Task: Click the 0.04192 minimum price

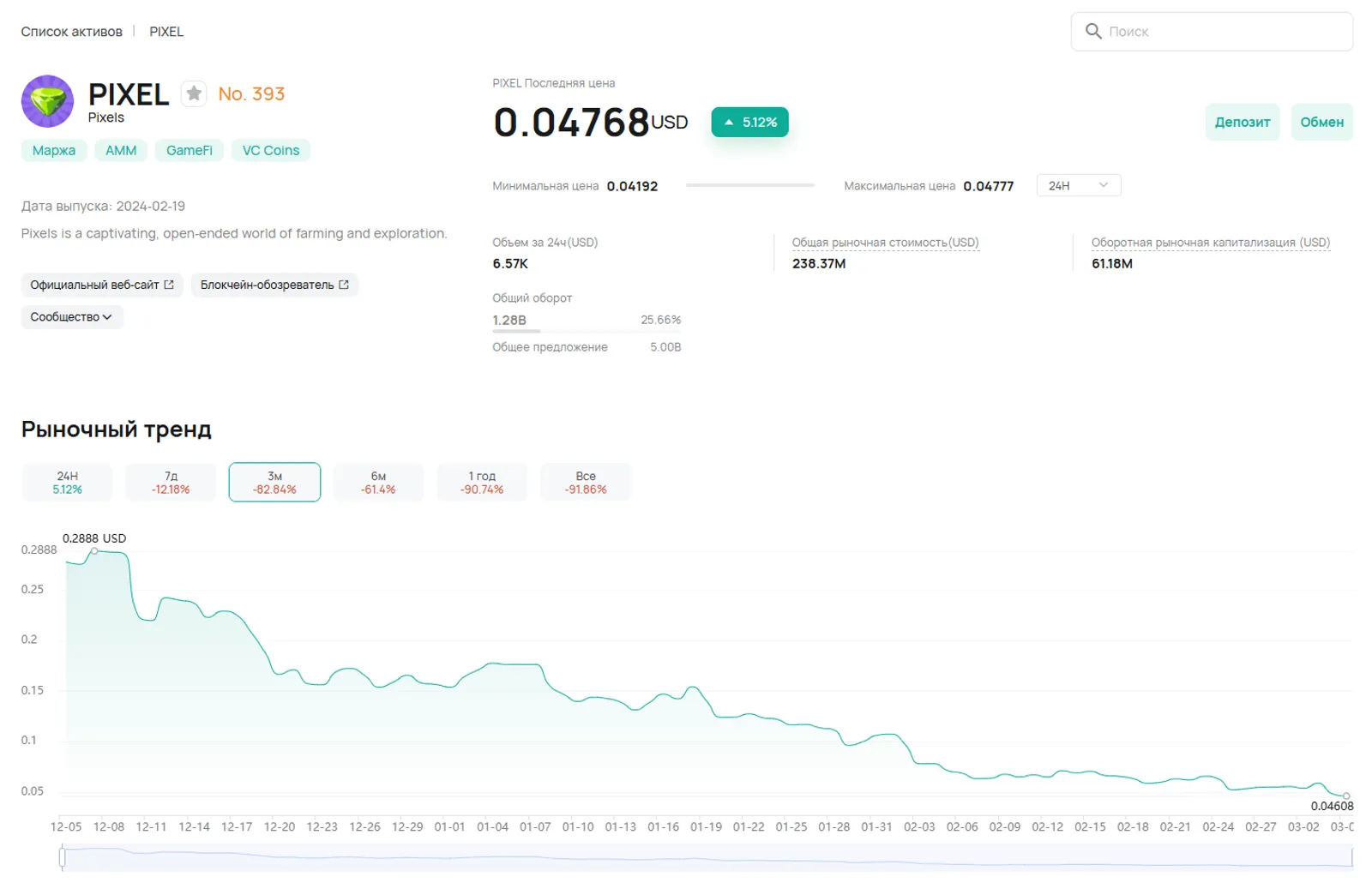Action: tap(632, 186)
